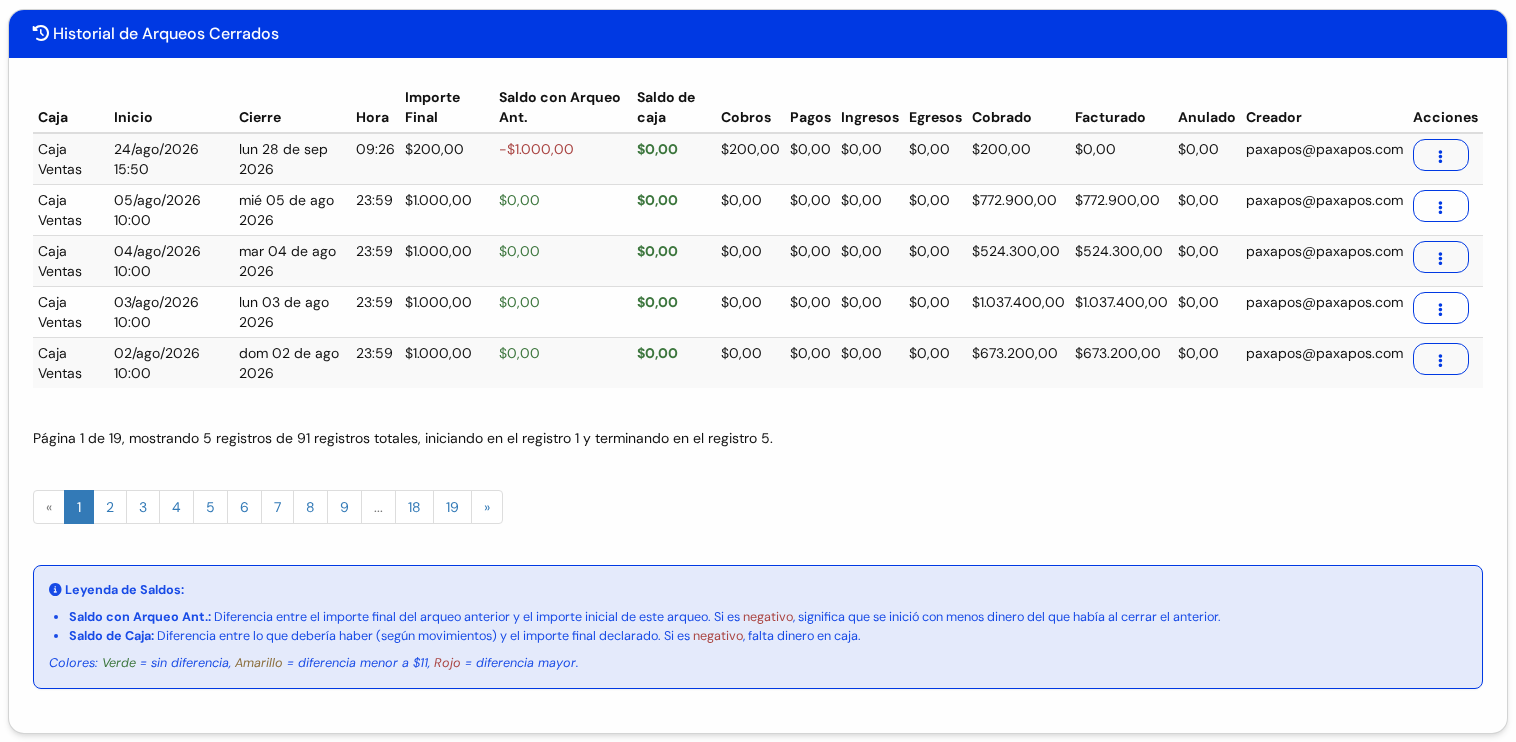1516x742 pixels.
Task: Click the Saldo con Arqueo Ant. header
Action: click(x=560, y=107)
